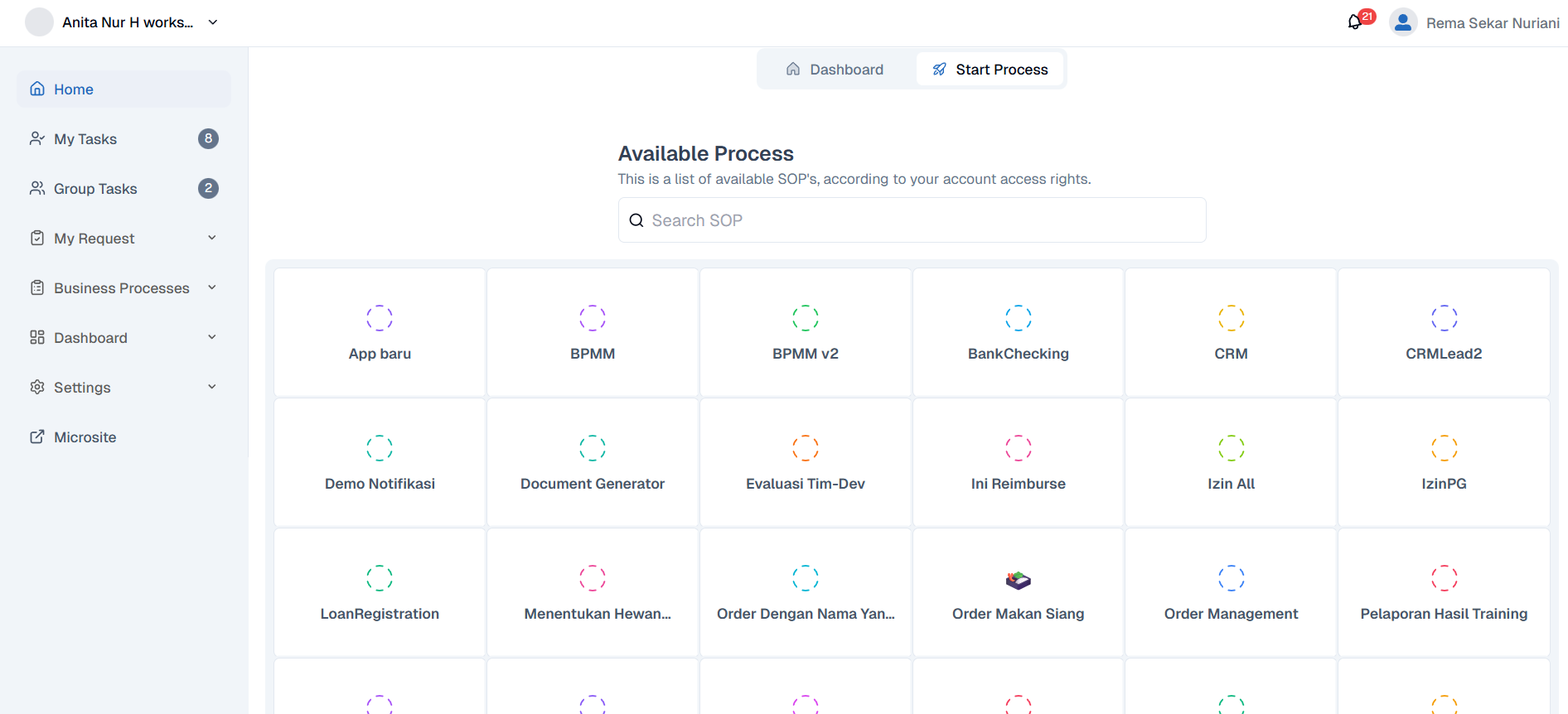The height and width of the screenshot is (714, 1568).
Task: Click the notification bell icon
Action: point(1354,22)
